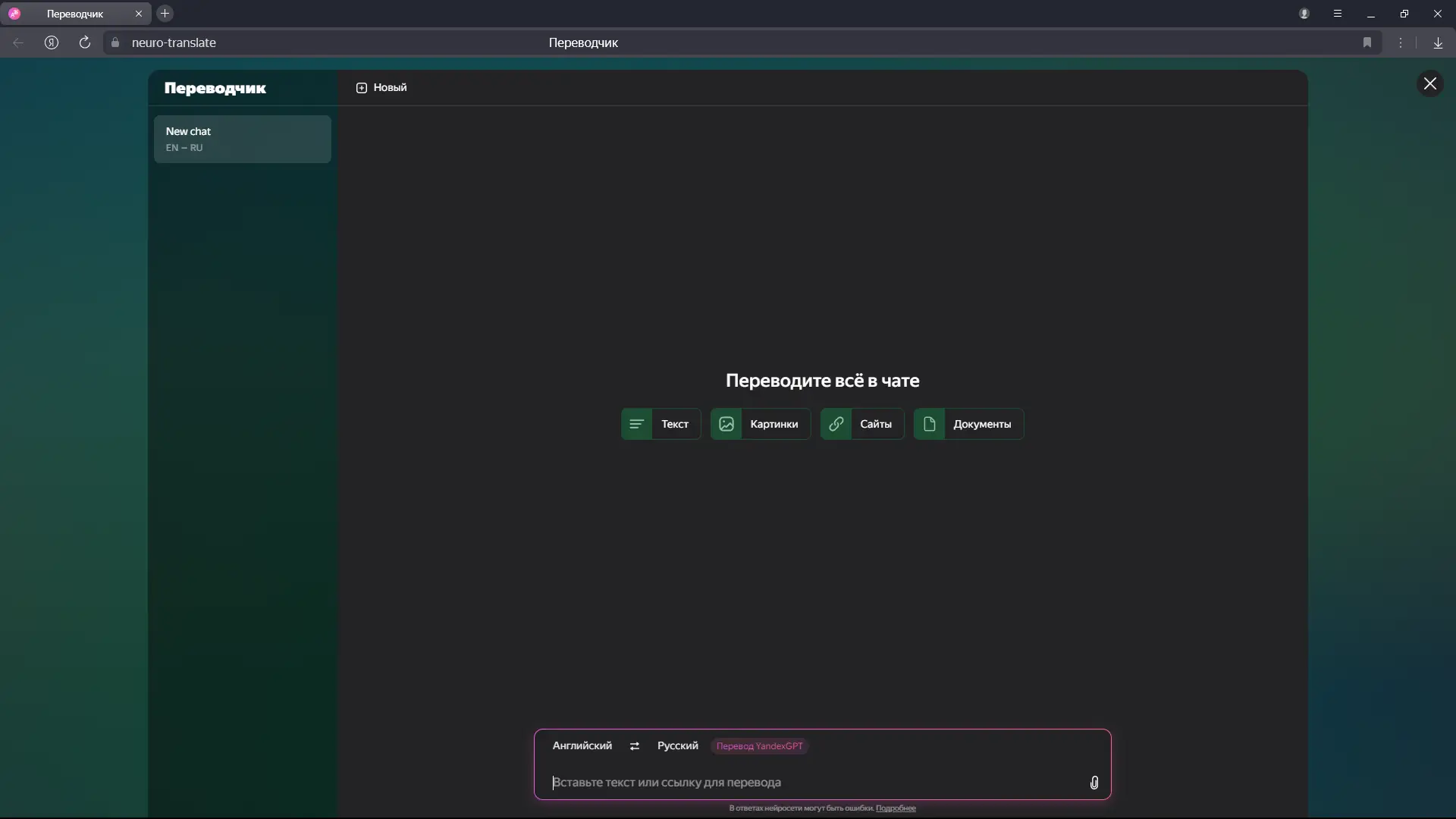Reload page with refresh icon

click(x=85, y=42)
